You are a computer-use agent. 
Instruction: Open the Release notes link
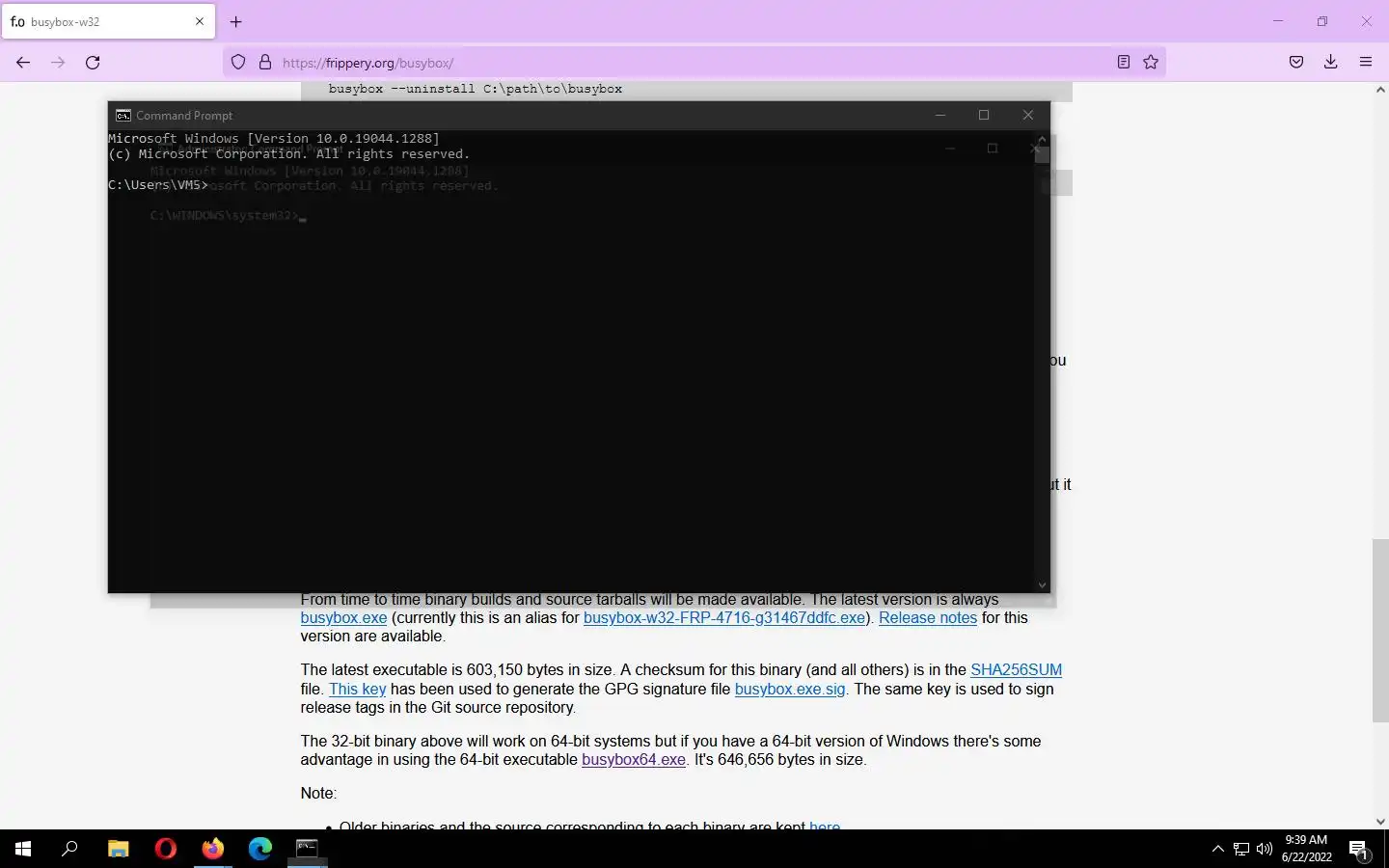tap(928, 618)
